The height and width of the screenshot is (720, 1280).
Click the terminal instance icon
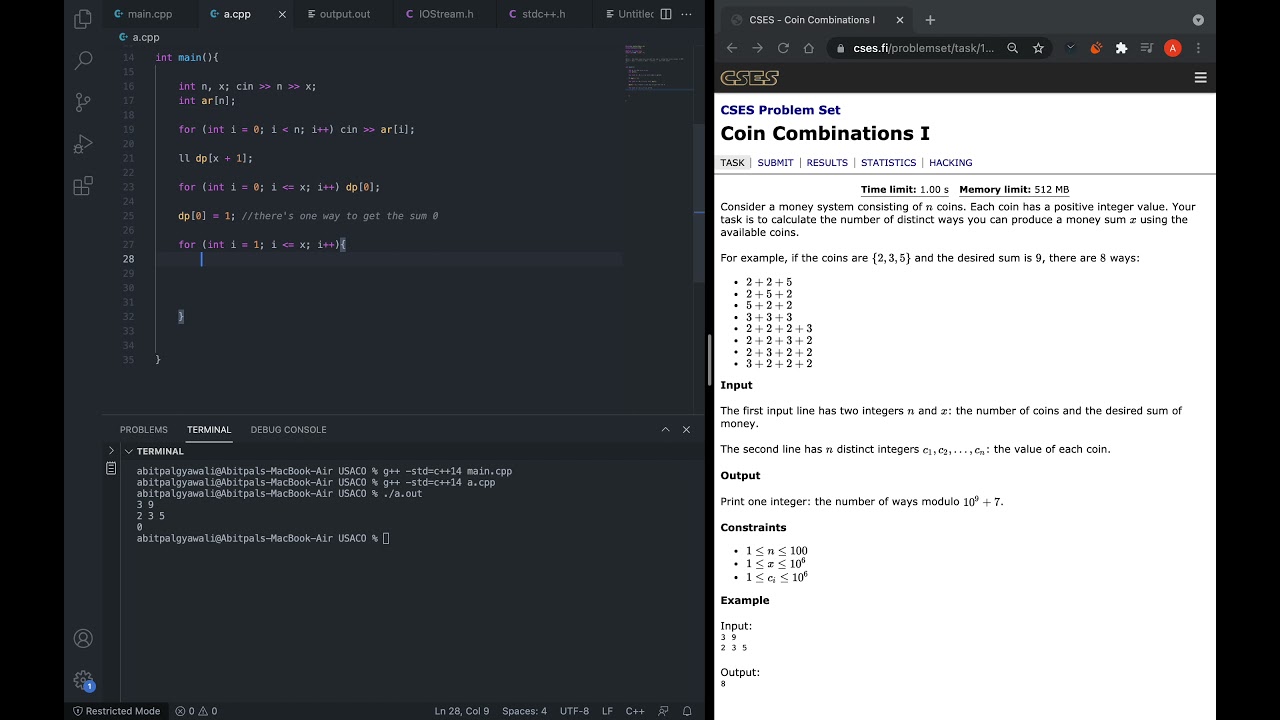(x=112, y=468)
